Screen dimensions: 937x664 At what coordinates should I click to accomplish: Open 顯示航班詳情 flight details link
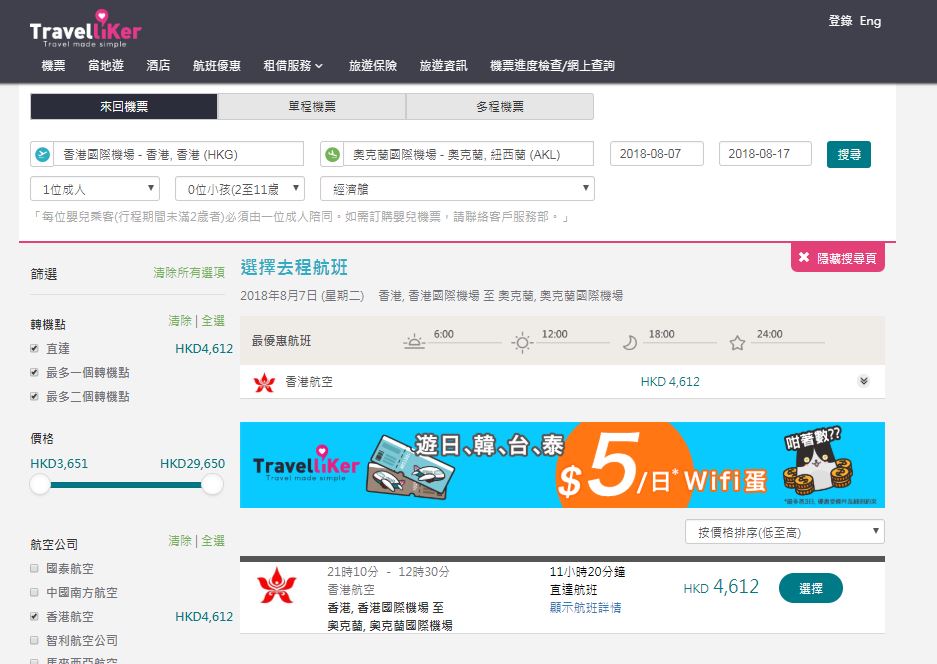(586, 608)
